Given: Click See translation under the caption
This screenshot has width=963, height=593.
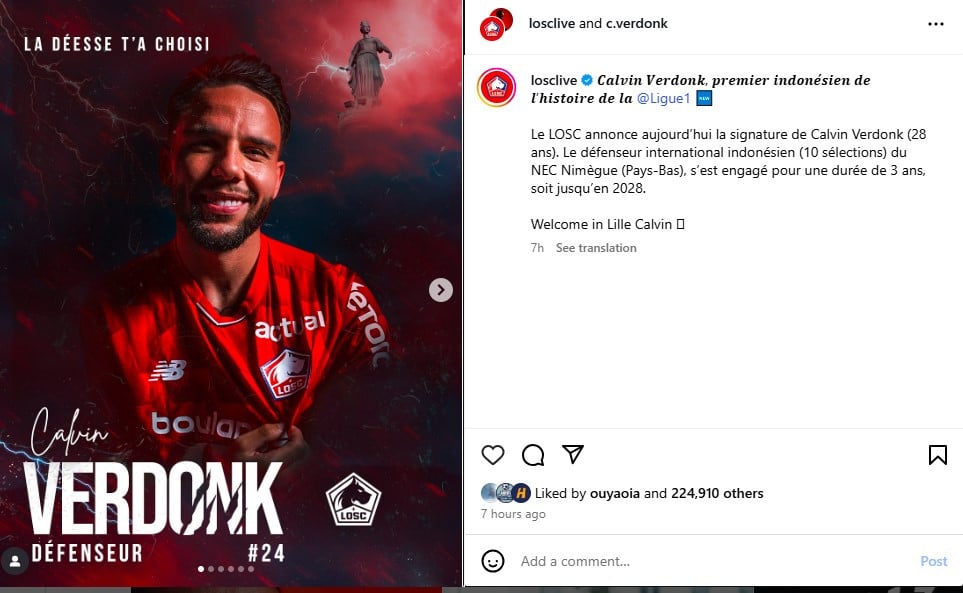Looking at the screenshot, I should click(596, 248).
